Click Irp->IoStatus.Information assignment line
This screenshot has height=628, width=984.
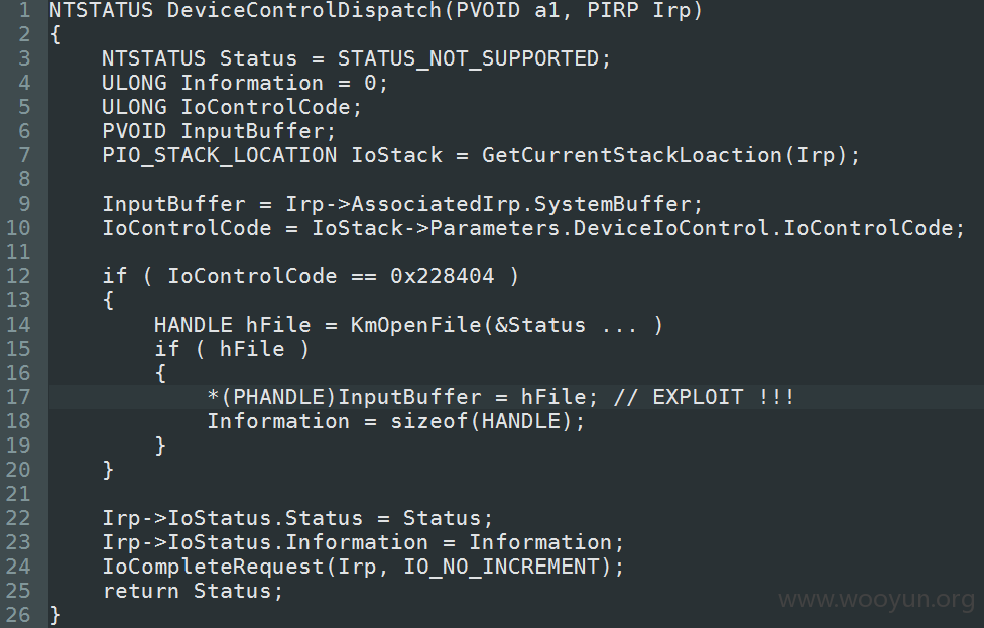pyautogui.click(x=363, y=542)
